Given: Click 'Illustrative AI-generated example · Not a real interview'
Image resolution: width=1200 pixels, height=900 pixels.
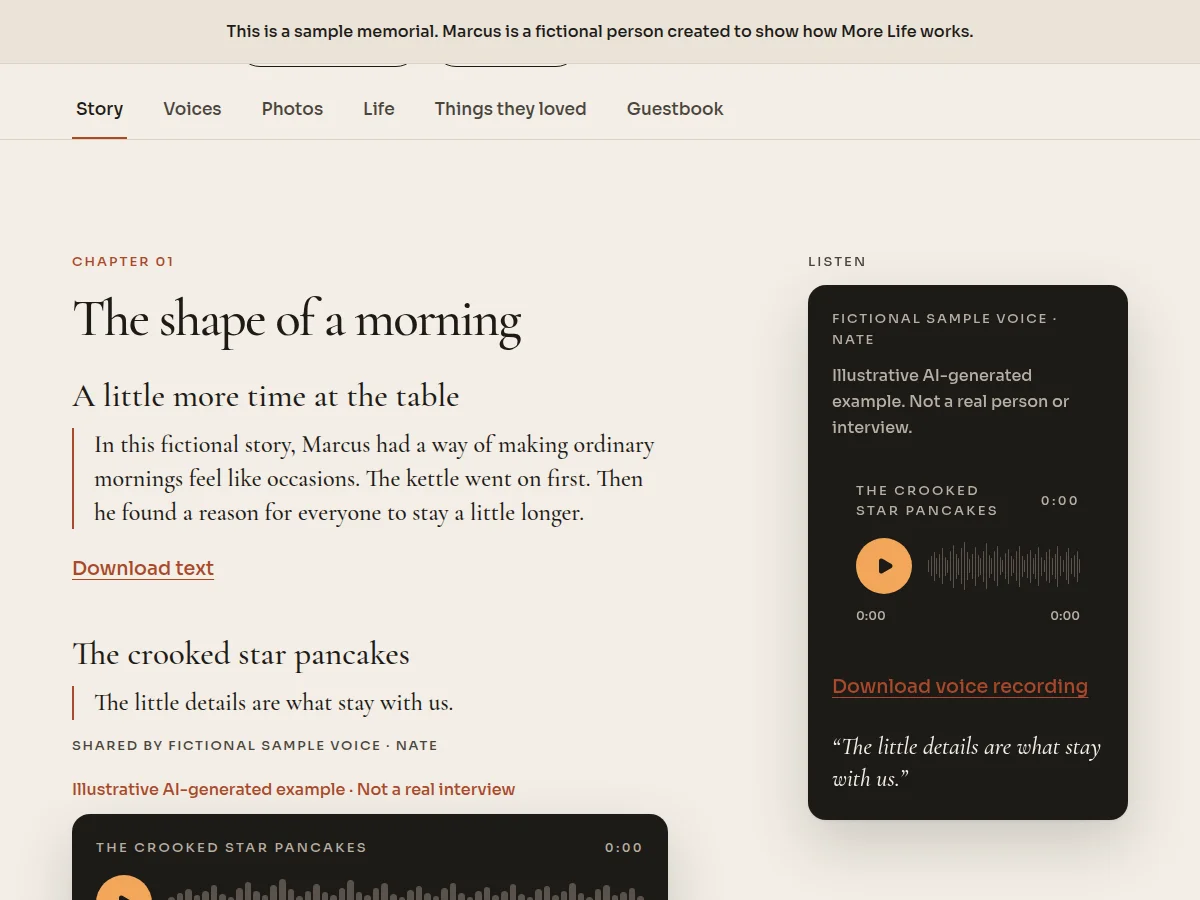Looking at the screenshot, I should pos(293,789).
